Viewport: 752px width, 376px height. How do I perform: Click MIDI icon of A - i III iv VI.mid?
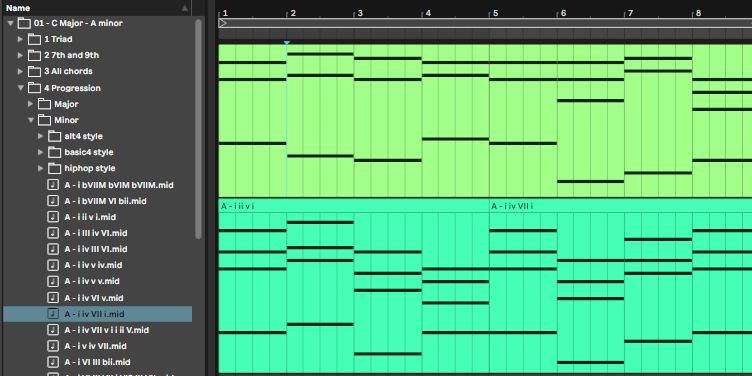pos(53,233)
